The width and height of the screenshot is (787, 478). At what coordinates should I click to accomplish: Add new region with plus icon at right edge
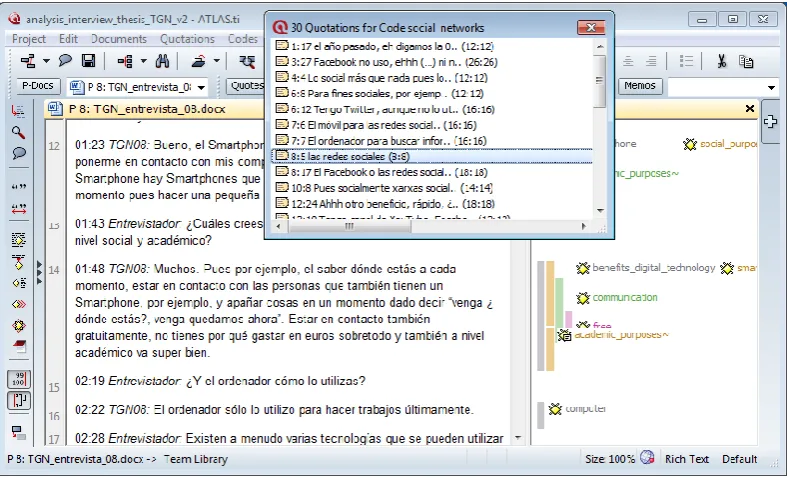pyautogui.click(x=770, y=122)
